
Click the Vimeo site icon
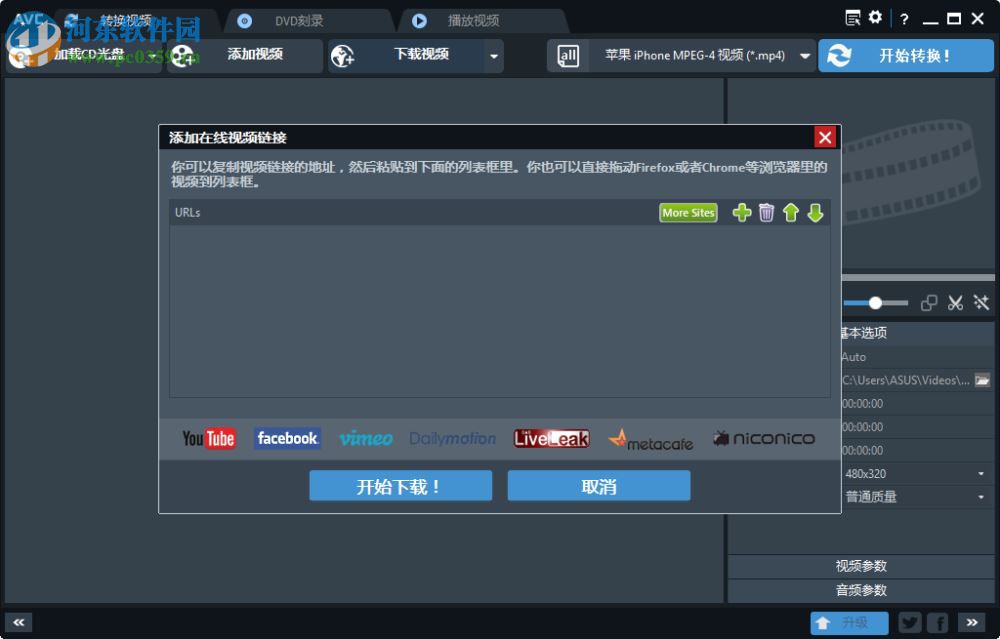coord(366,437)
